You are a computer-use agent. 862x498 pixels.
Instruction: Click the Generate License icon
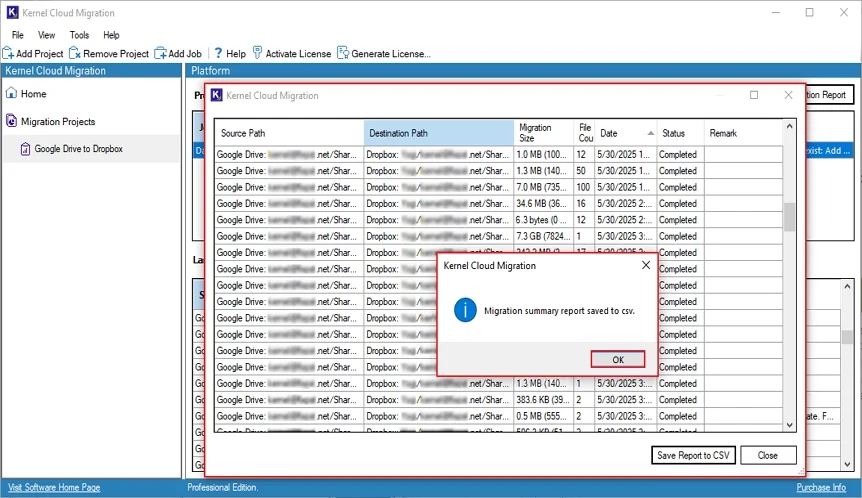pyautogui.click(x=342, y=53)
